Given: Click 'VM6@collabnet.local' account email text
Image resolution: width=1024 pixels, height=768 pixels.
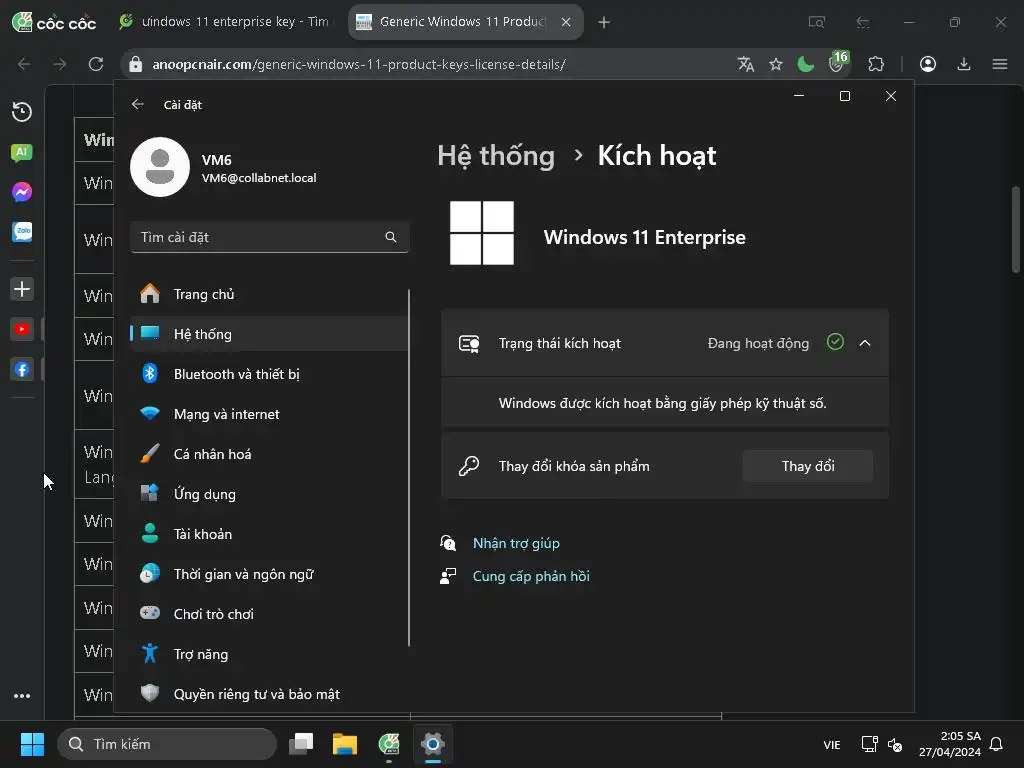Looking at the screenshot, I should (259, 178).
